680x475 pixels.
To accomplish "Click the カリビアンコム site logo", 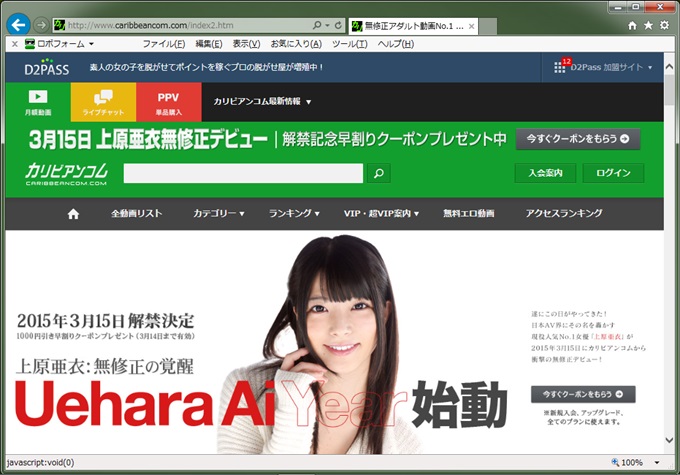I will click(66, 174).
